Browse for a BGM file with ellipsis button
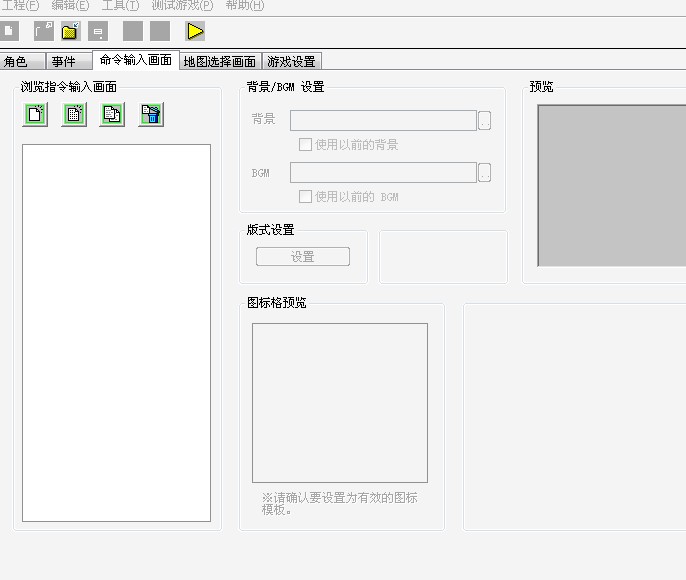686x580 pixels. point(484,173)
